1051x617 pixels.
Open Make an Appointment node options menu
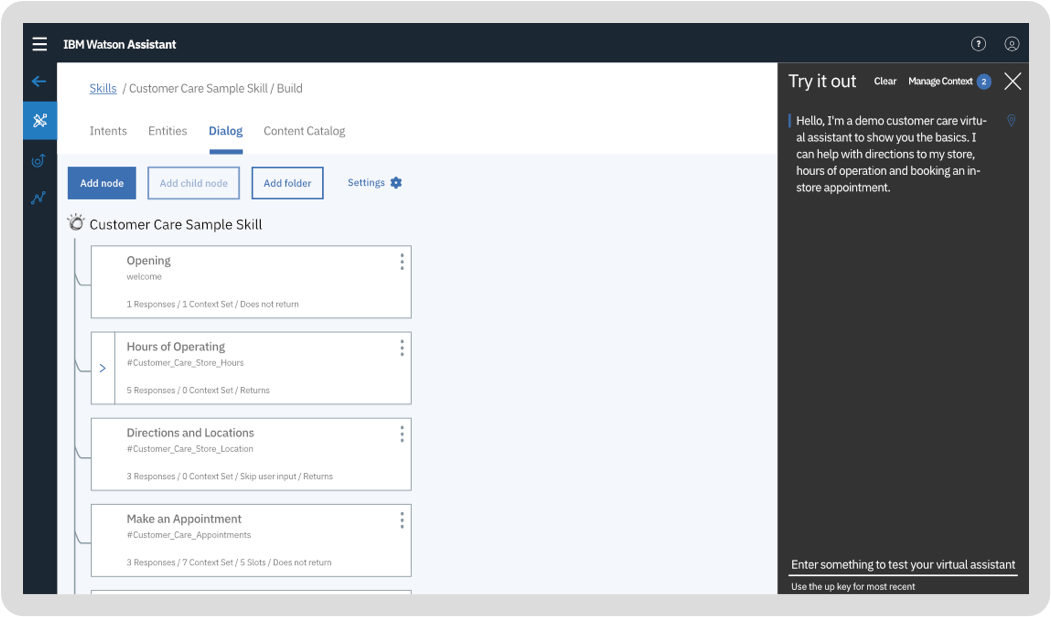click(402, 520)
